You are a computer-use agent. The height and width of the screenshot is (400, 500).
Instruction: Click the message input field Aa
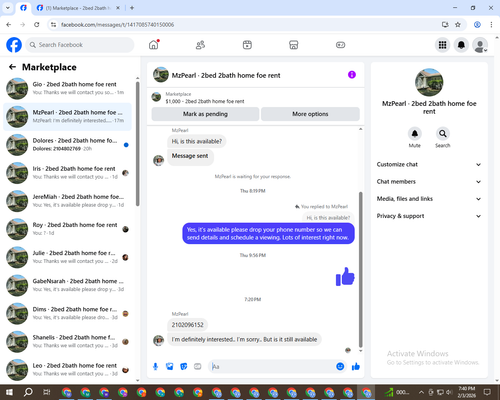point(272,367)
